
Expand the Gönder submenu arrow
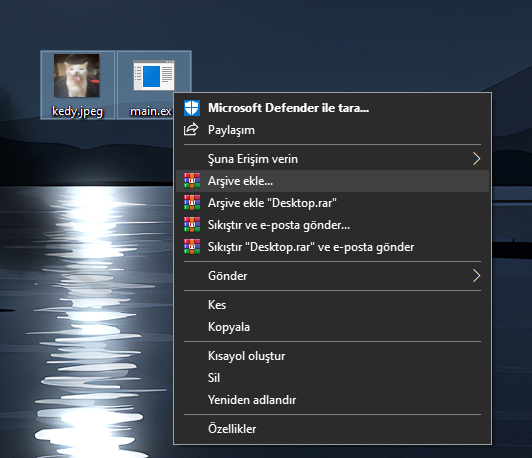coord(477,275)
